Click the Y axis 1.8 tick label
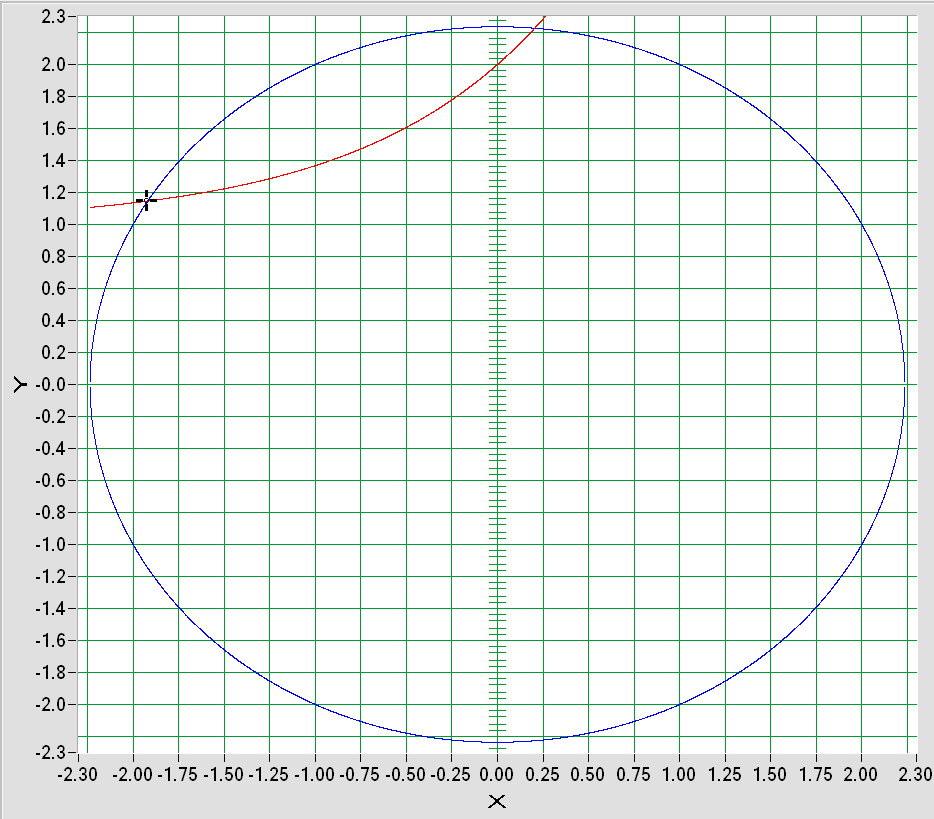Screen dimensions: 934x819 point(53,96)
